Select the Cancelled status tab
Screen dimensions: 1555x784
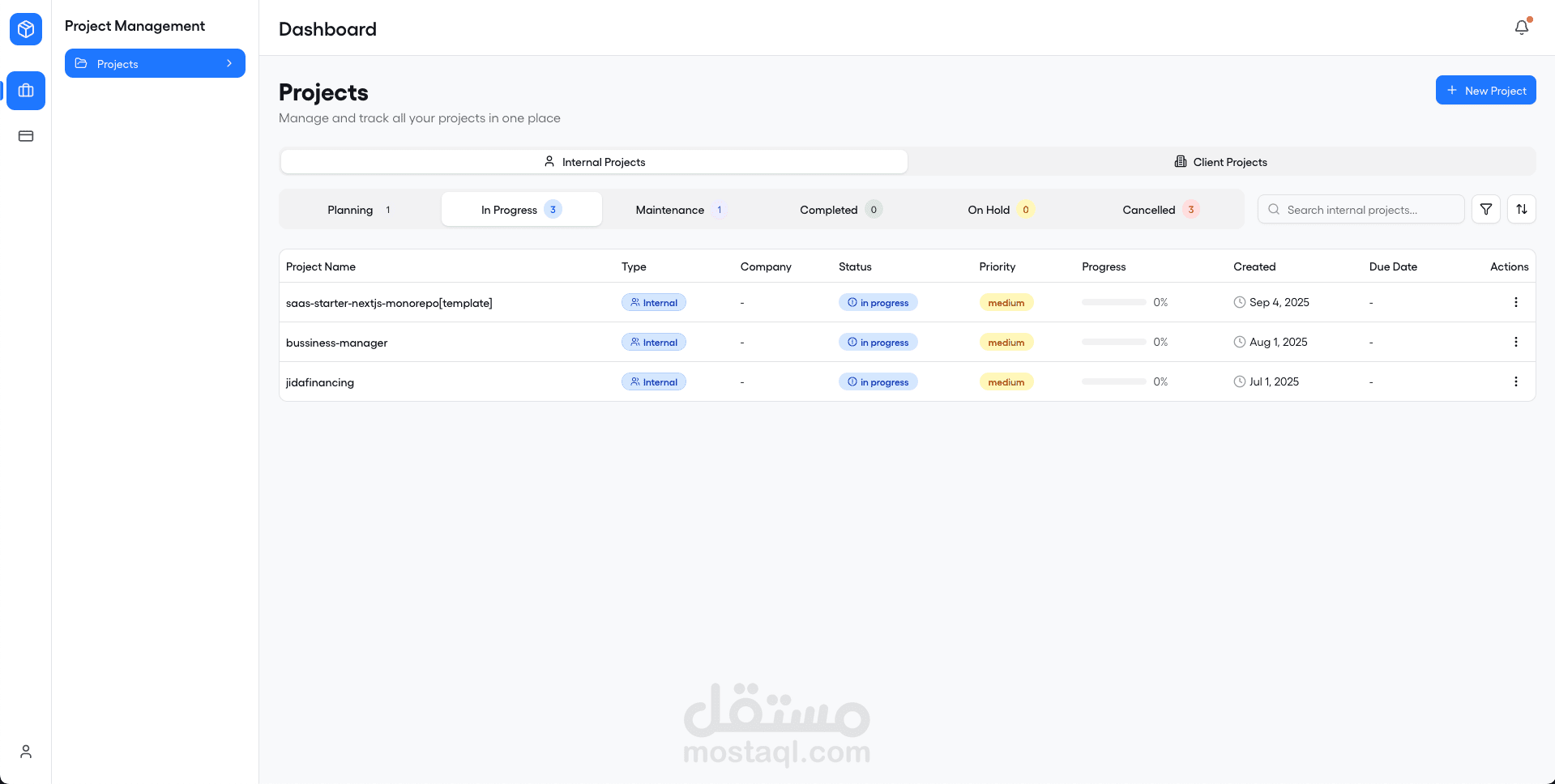point(1161,209)
